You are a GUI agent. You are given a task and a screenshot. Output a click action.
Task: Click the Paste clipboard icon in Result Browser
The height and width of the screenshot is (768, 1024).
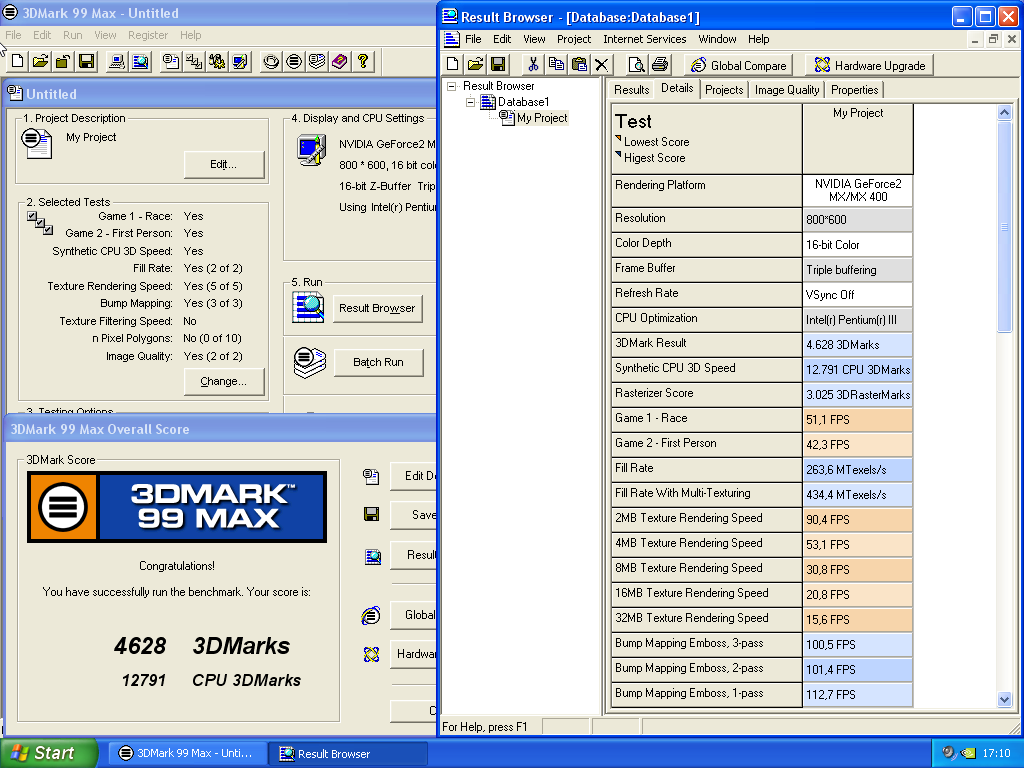point(579,64)
